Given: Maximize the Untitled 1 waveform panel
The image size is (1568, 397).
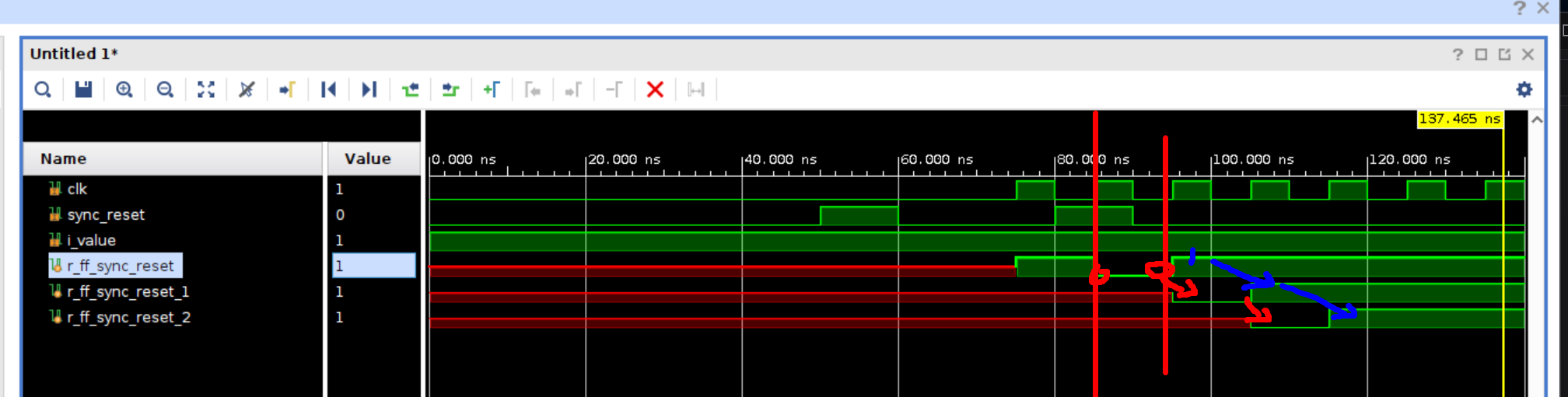Looking at the screenshot, I should [1481, 54].
